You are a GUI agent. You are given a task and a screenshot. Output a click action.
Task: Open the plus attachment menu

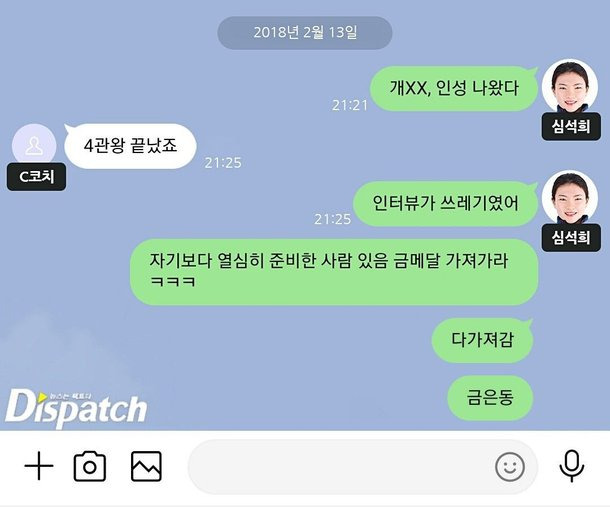pos(39,466)
